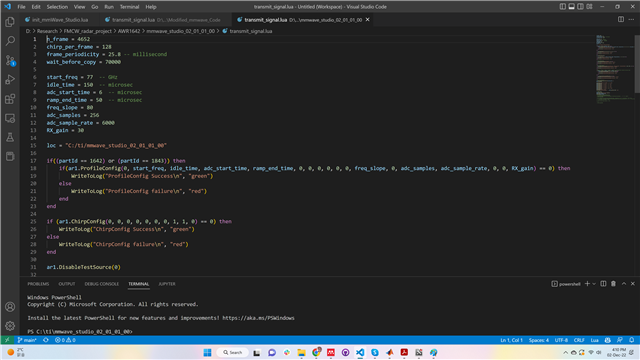Open the File menu

pos(21,7)
